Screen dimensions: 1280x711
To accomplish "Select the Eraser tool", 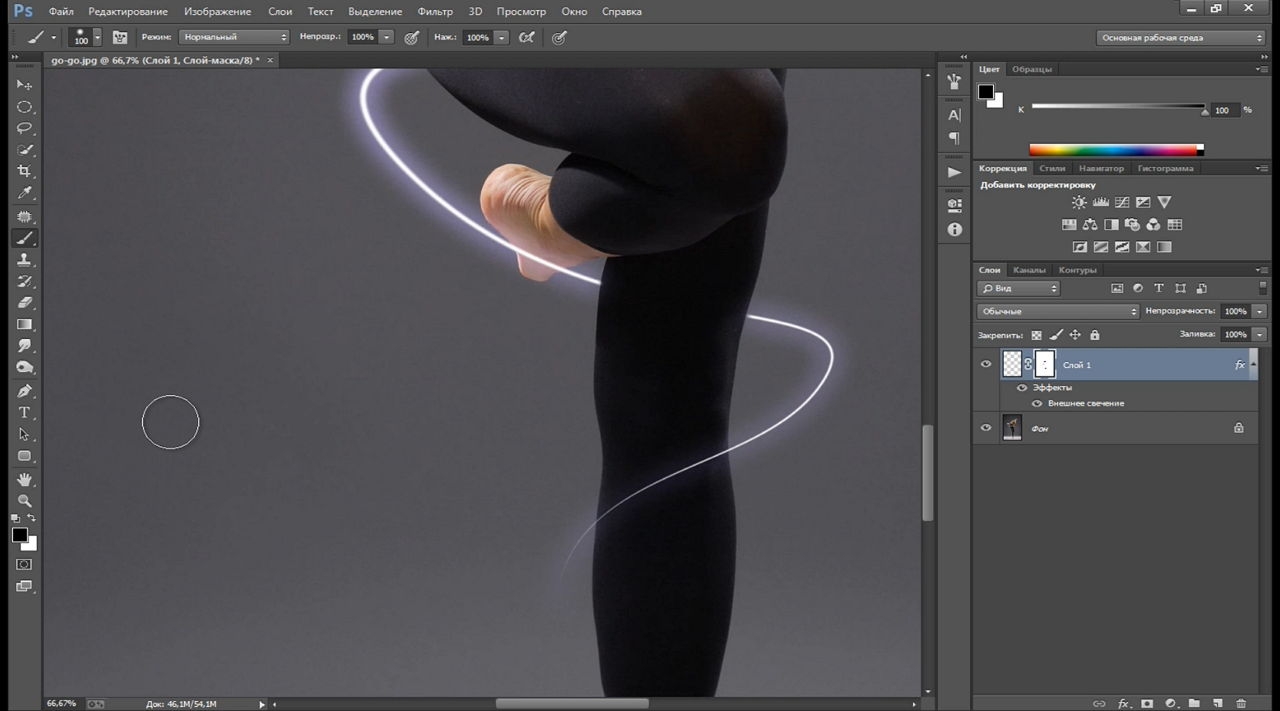I will point(25,303).
